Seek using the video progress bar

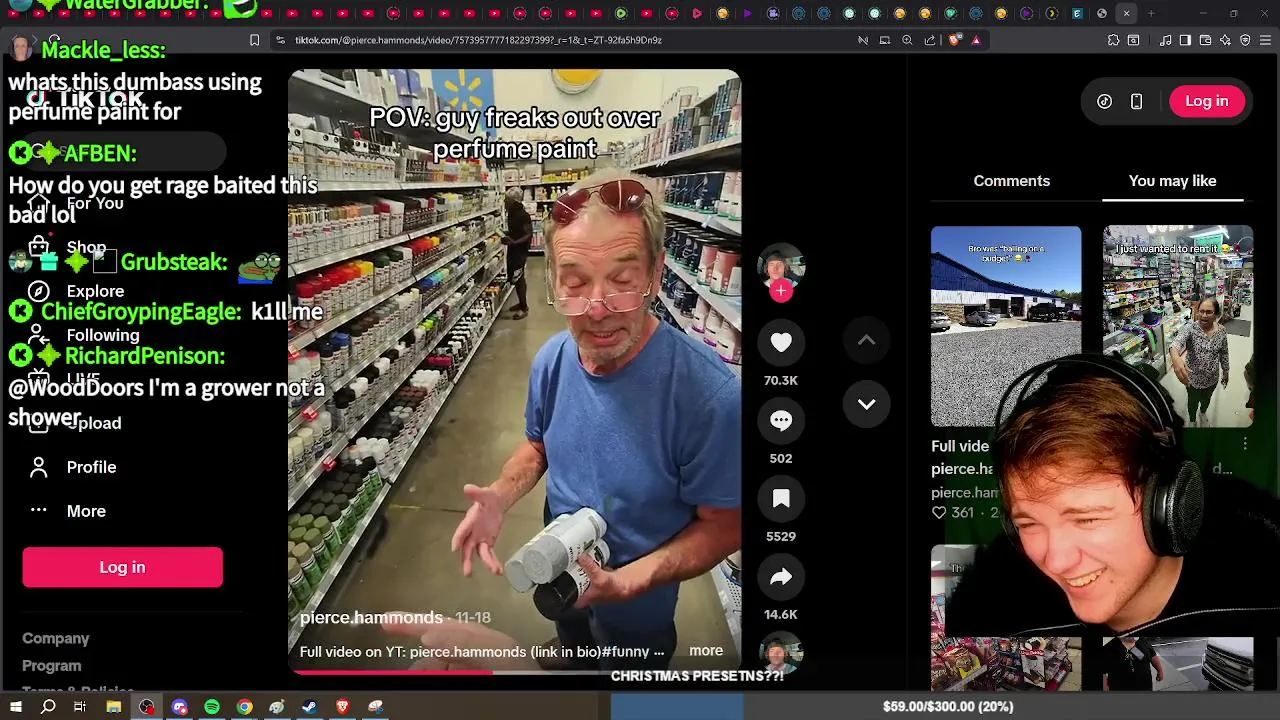514,672
